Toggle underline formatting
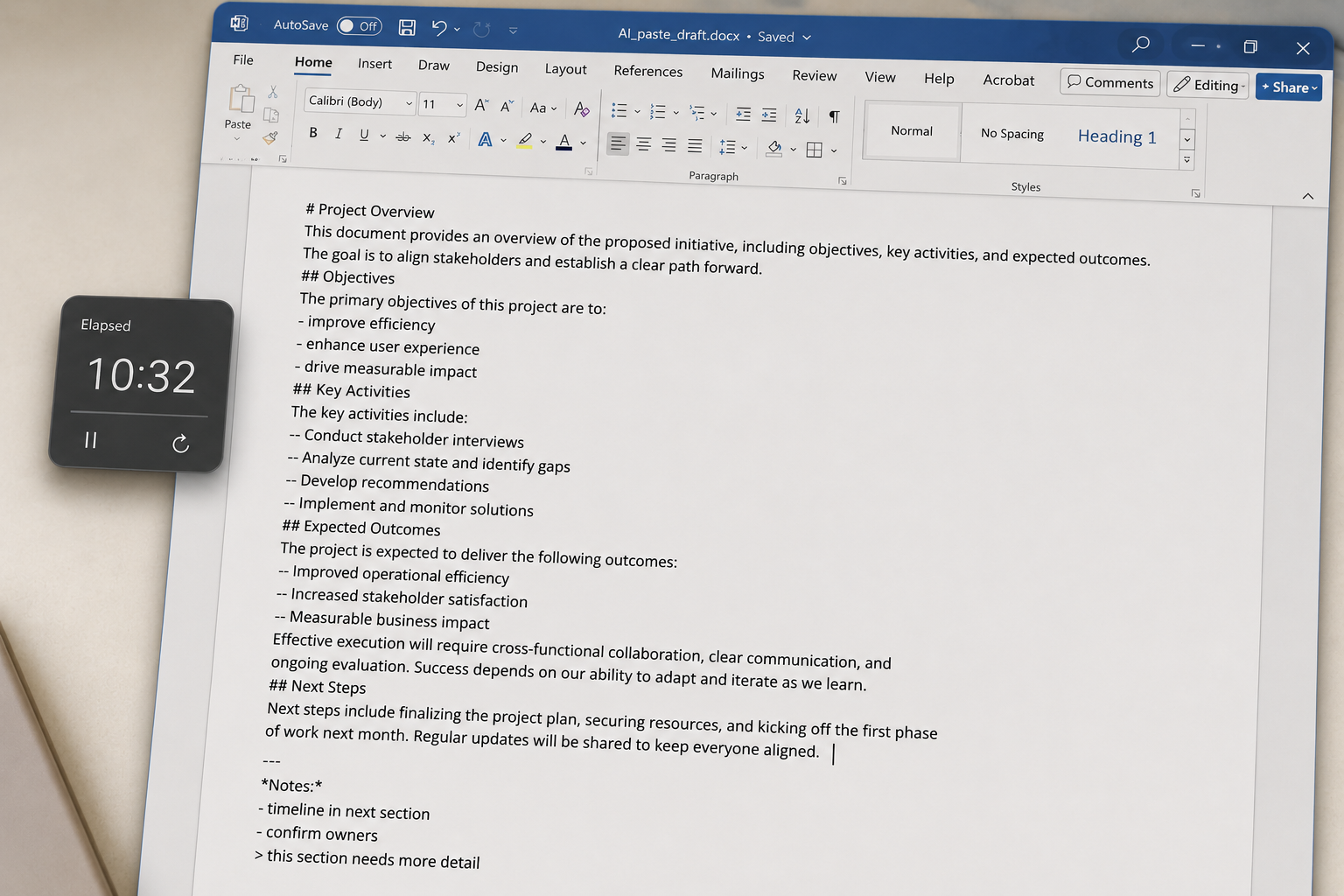 click(364, 135)
